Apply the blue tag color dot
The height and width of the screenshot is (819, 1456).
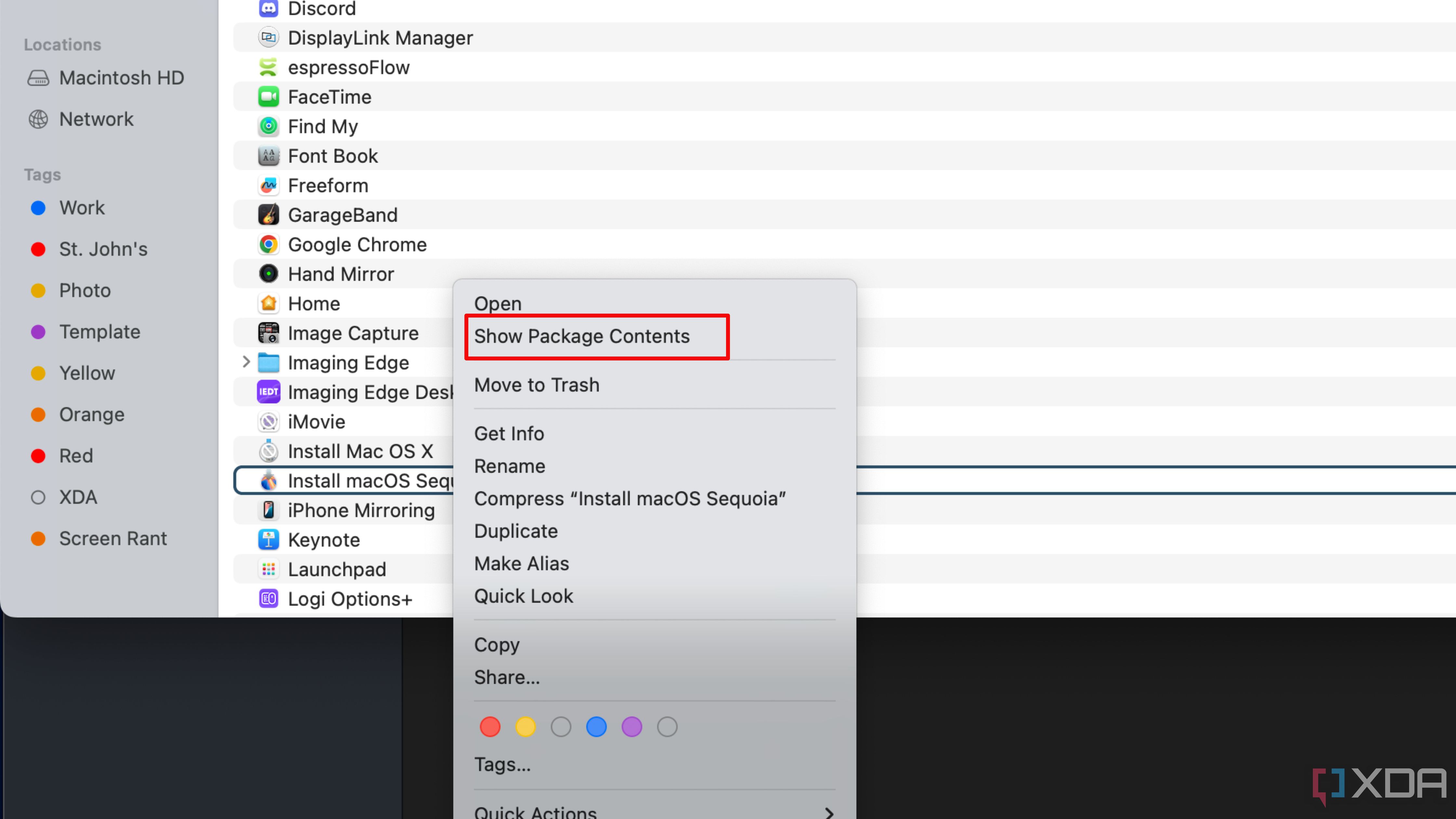pos(596,727)
